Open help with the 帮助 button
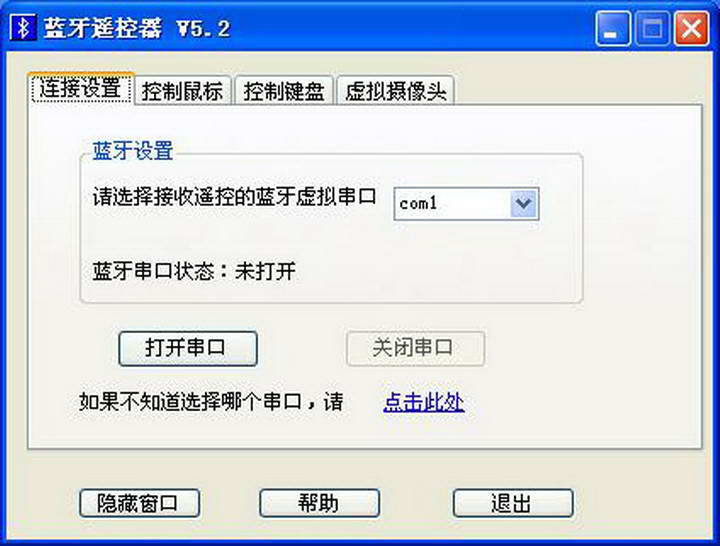This screenshot has width=720, height=546. tap(320, 503)
